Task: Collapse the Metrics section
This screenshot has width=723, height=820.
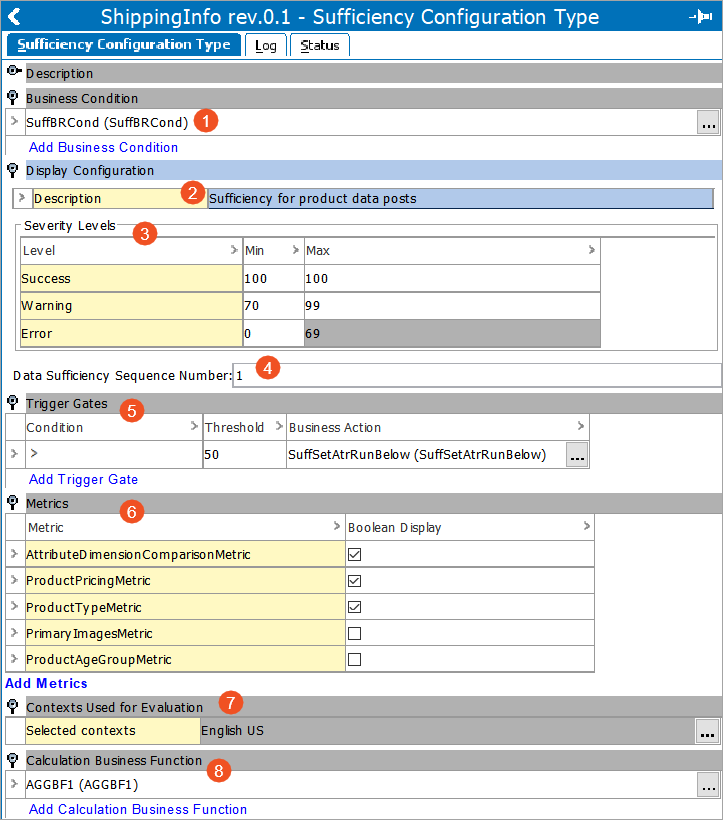Action: [x=13, y=502]
